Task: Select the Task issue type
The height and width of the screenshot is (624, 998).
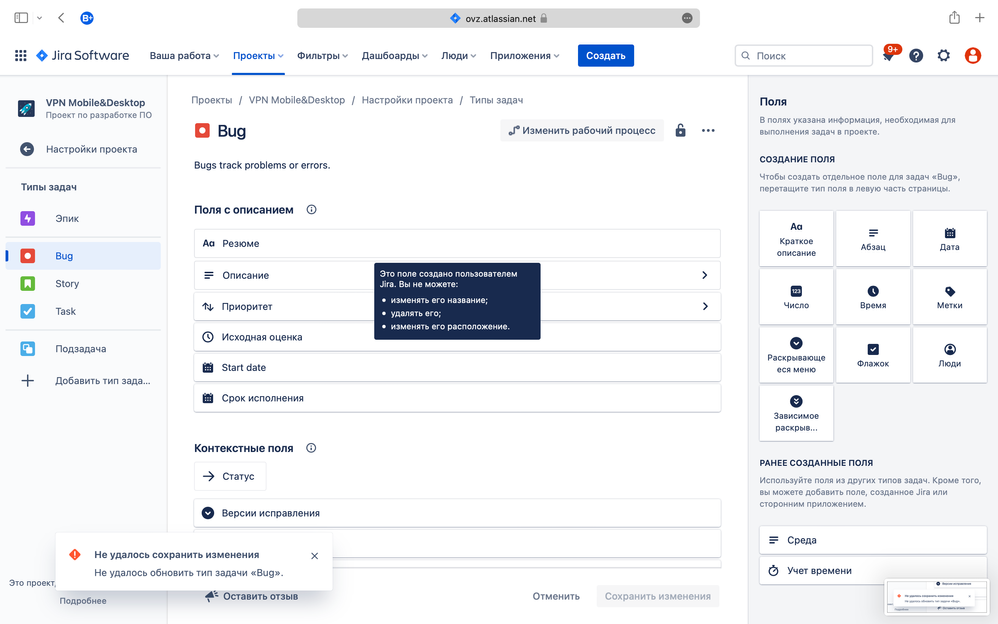Action: tap(83, 311)
